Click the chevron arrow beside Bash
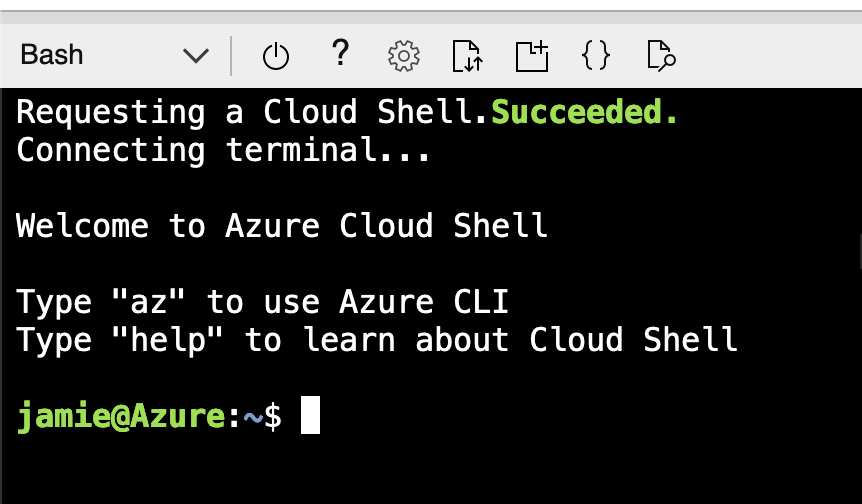The image size is (862, 504). pyautogui.click(x=196, y=56)
